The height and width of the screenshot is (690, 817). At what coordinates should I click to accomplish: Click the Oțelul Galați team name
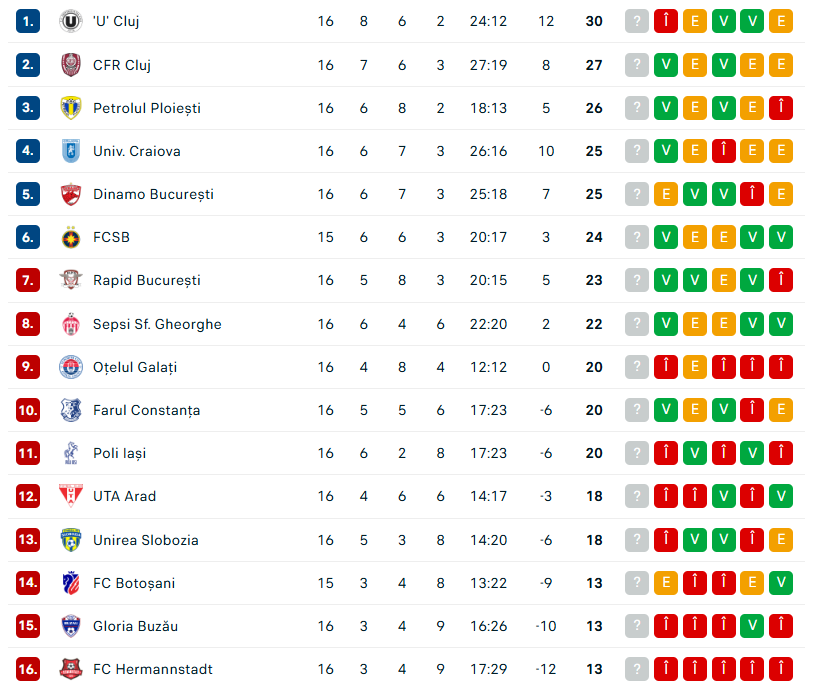(x=135, y=367)
